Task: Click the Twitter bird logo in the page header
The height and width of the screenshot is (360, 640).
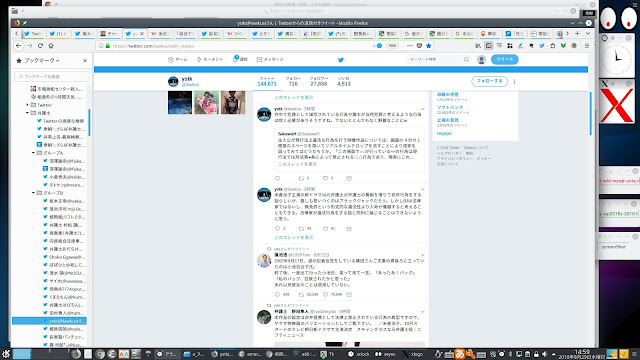Action: pos(341,60)
